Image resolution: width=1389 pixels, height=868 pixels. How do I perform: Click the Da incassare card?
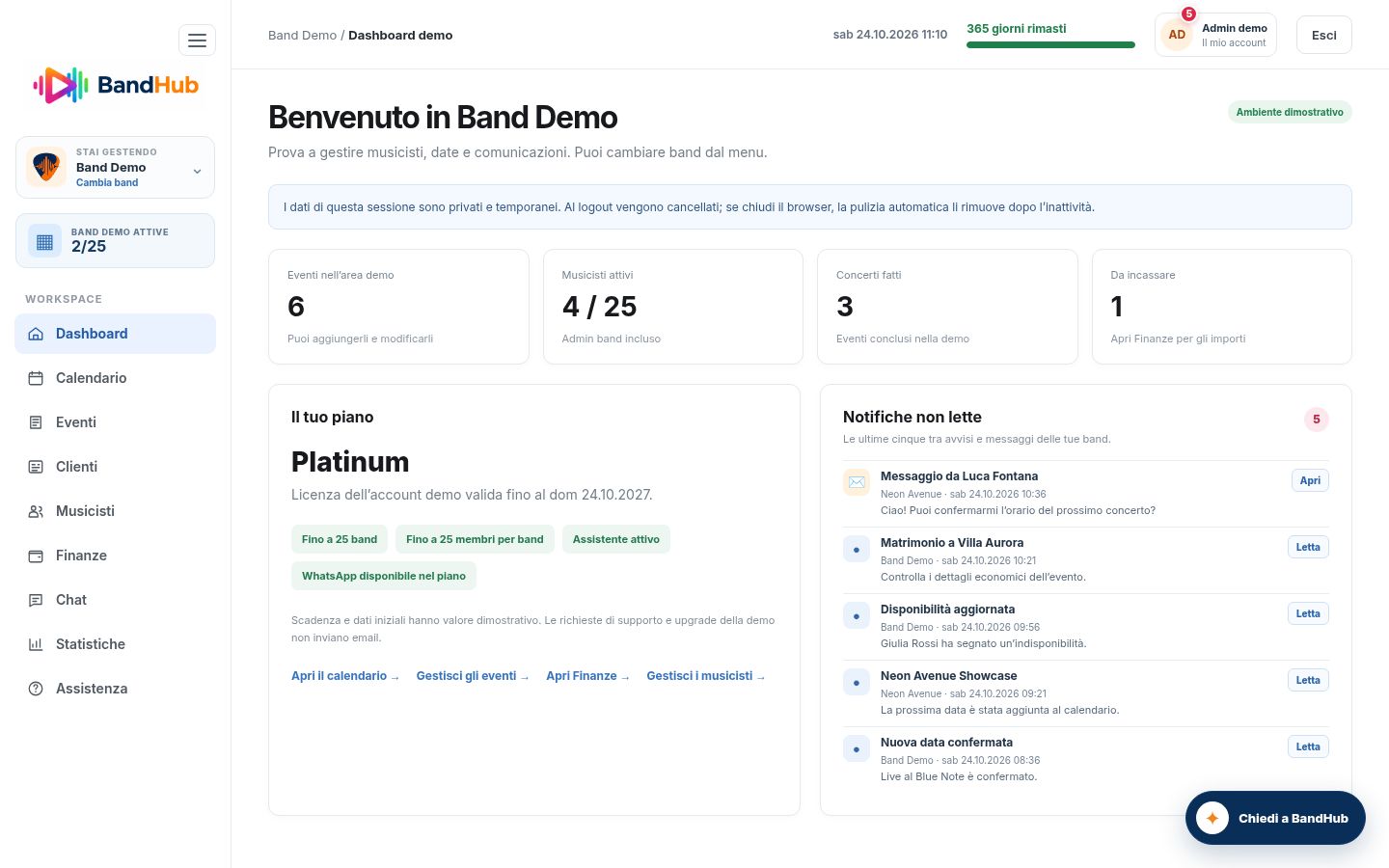(x=1222, y=307)
